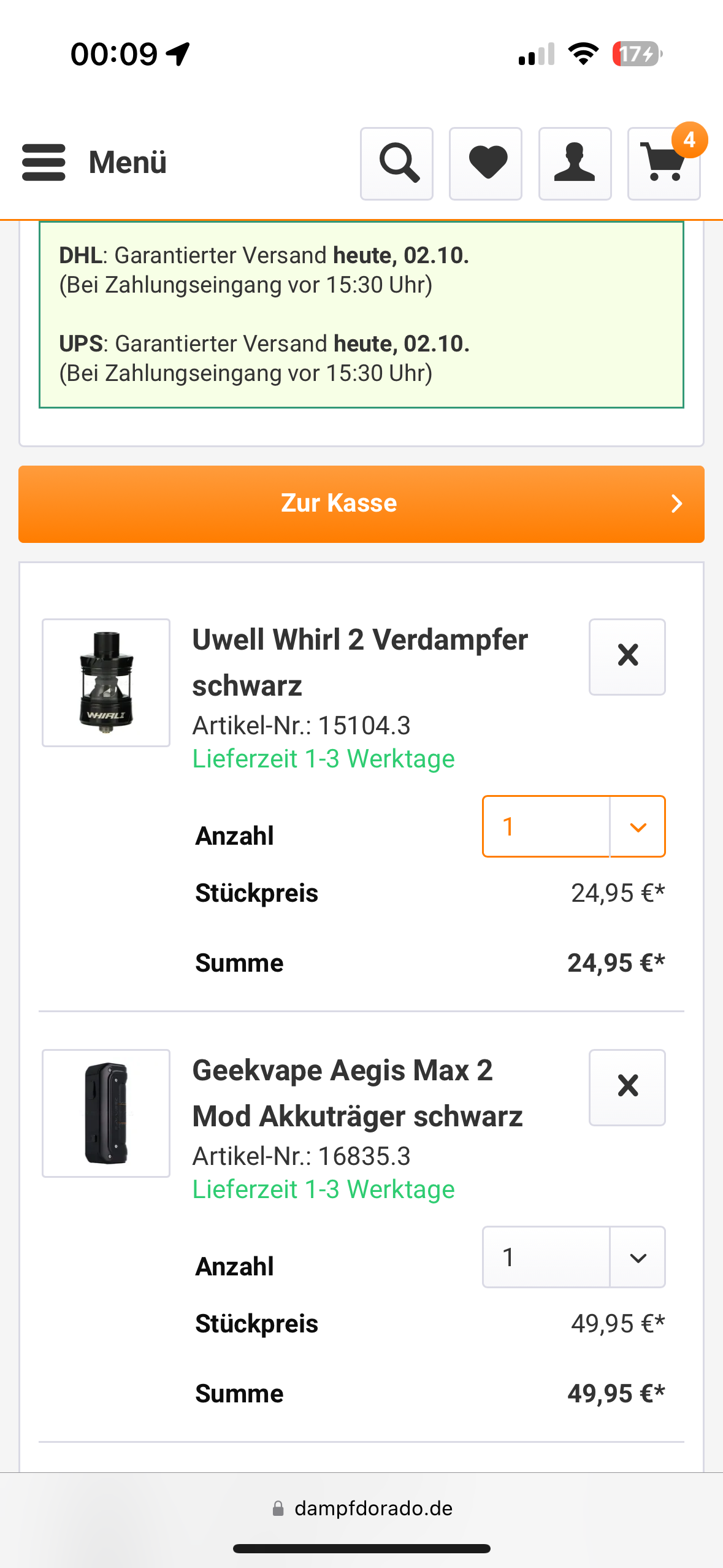Open the Menü label

click(128, 163)
